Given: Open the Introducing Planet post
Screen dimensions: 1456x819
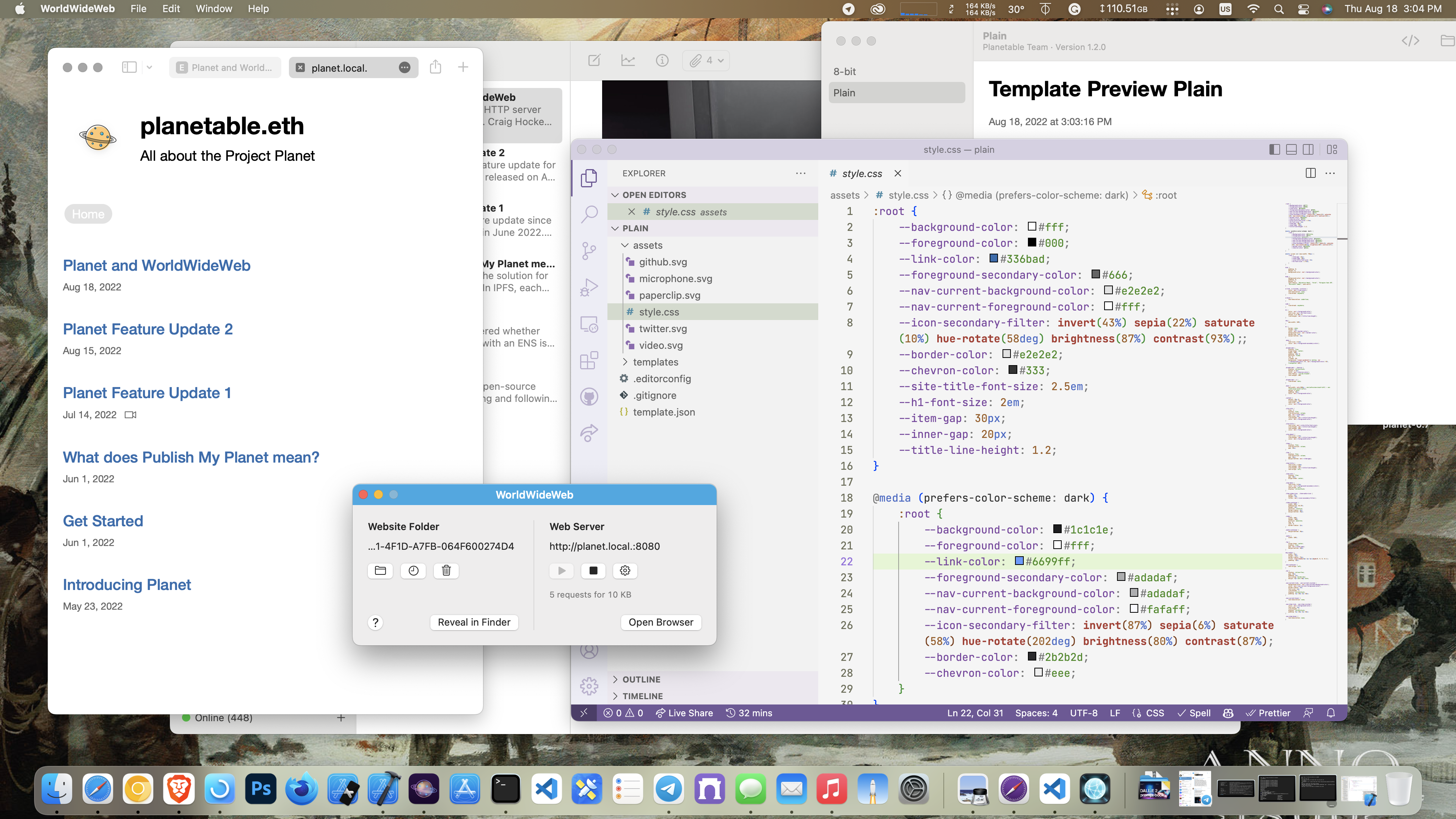Looking at the screenshot, I should (x=127, y=584).
